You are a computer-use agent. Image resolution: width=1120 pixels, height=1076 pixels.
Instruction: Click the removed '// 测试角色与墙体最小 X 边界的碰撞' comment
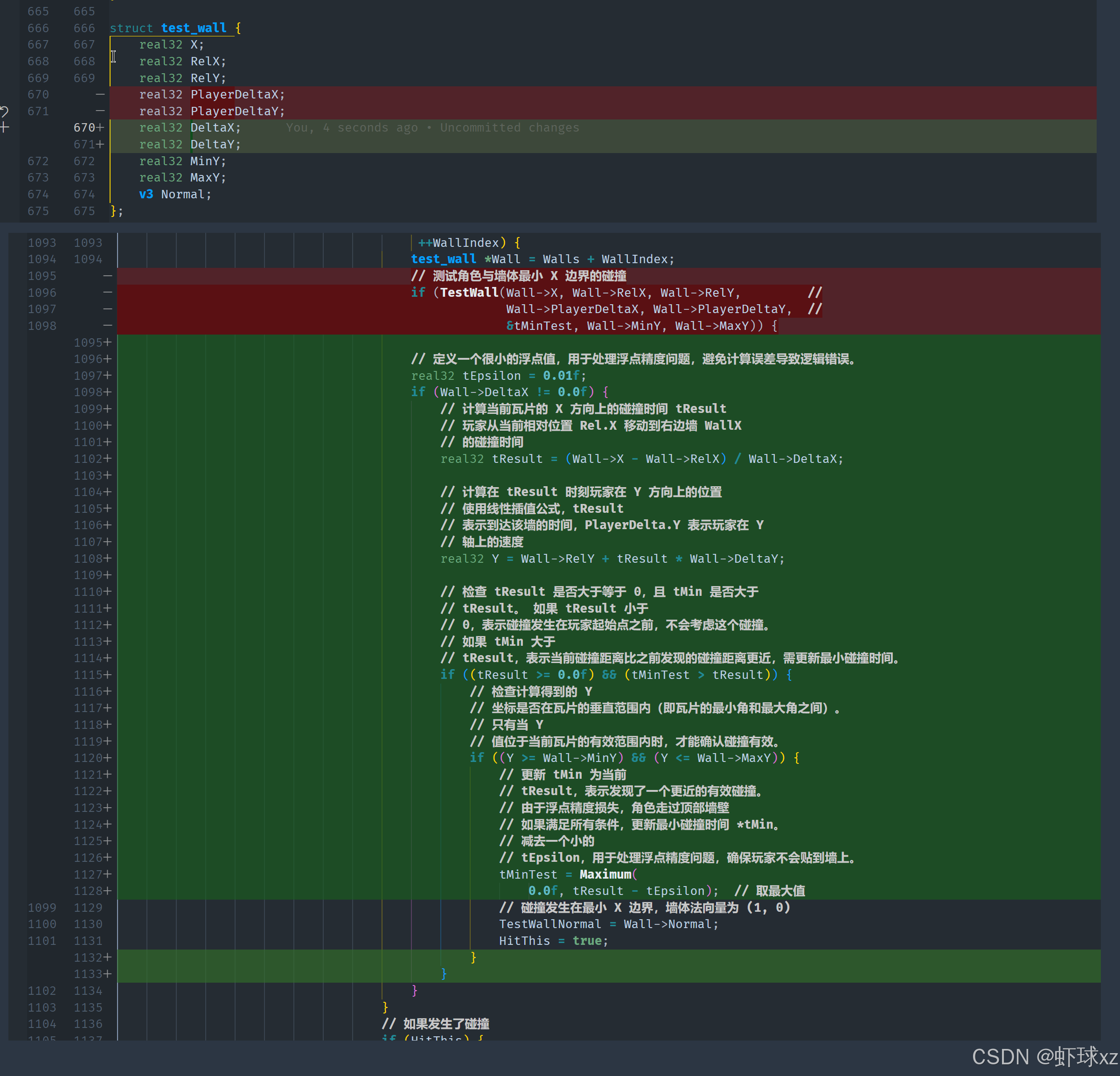point(519,276)
